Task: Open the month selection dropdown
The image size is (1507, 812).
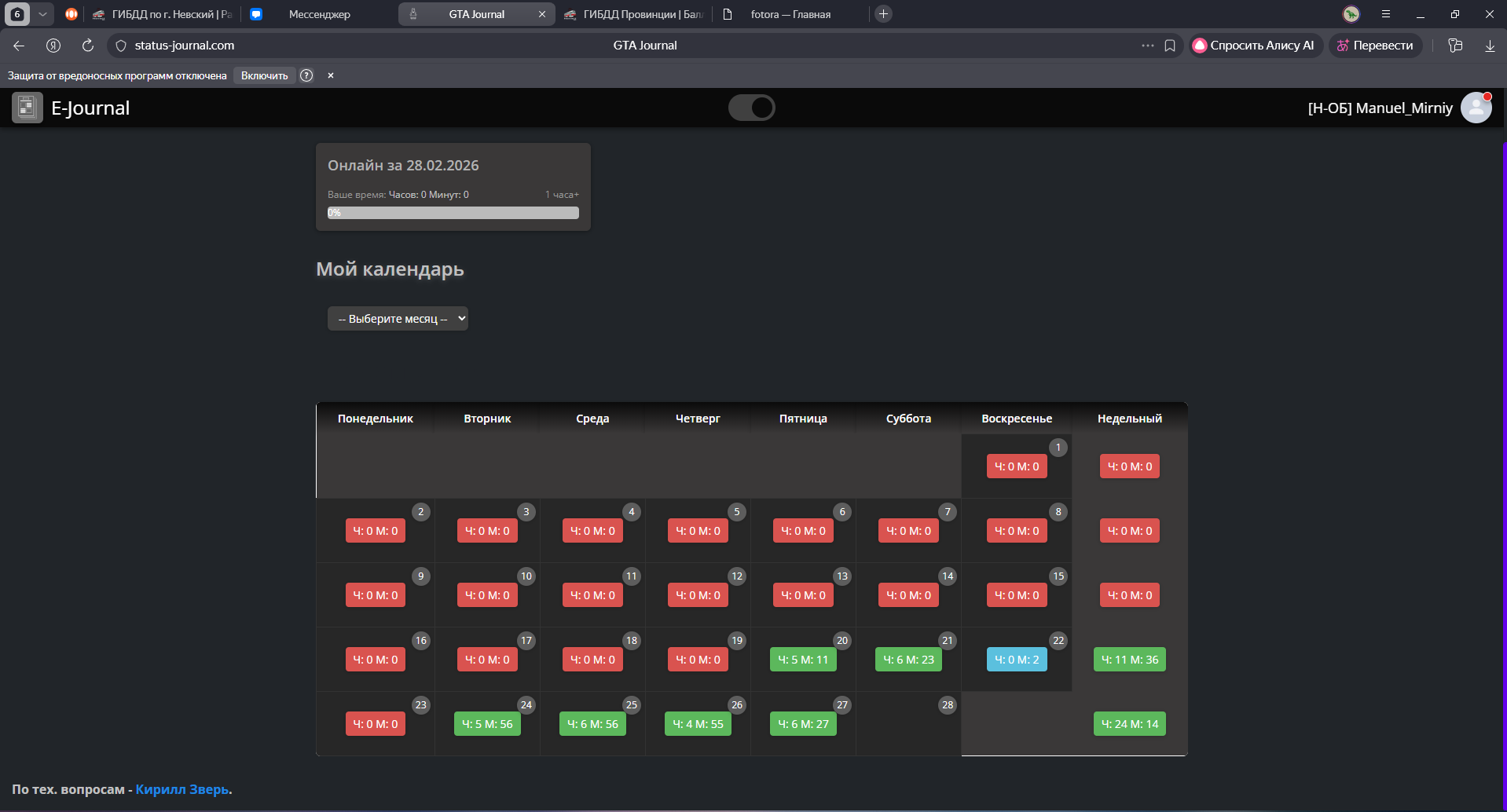Action: click(398, 319)
